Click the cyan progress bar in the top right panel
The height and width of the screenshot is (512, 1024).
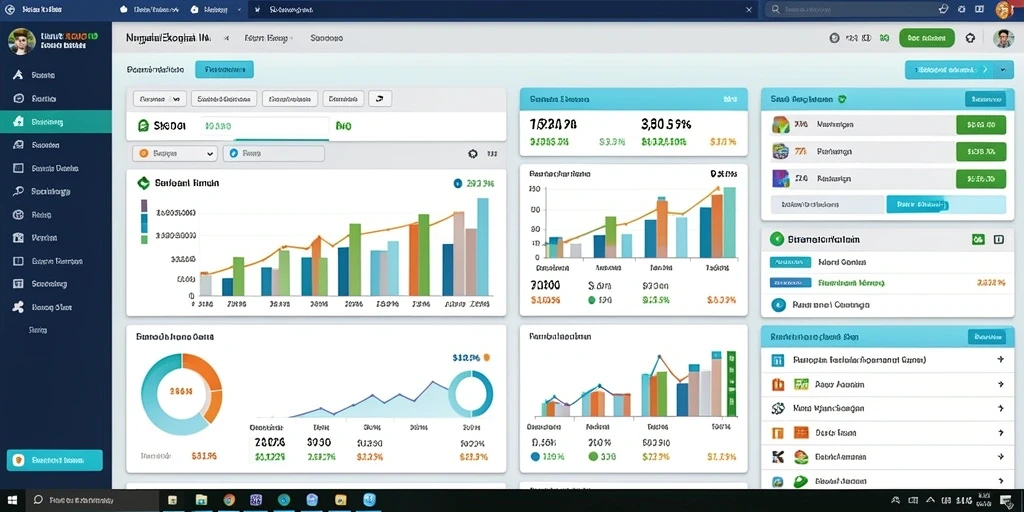click(x=946, y=204)
